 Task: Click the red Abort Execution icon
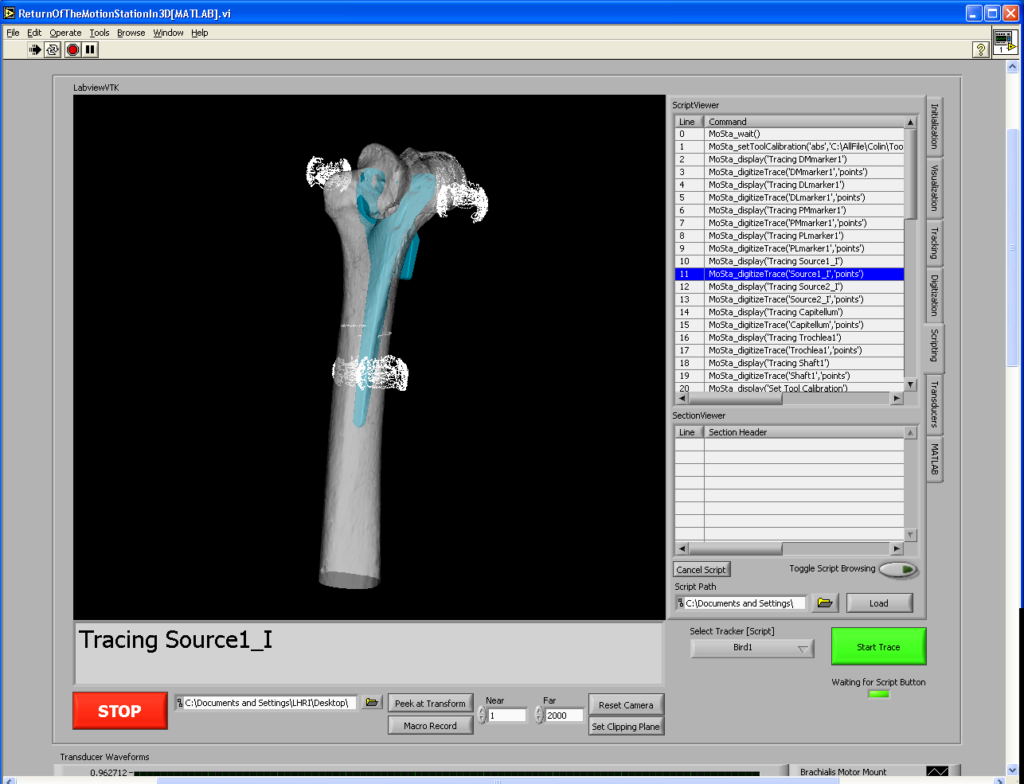click(x=72, y=50)
